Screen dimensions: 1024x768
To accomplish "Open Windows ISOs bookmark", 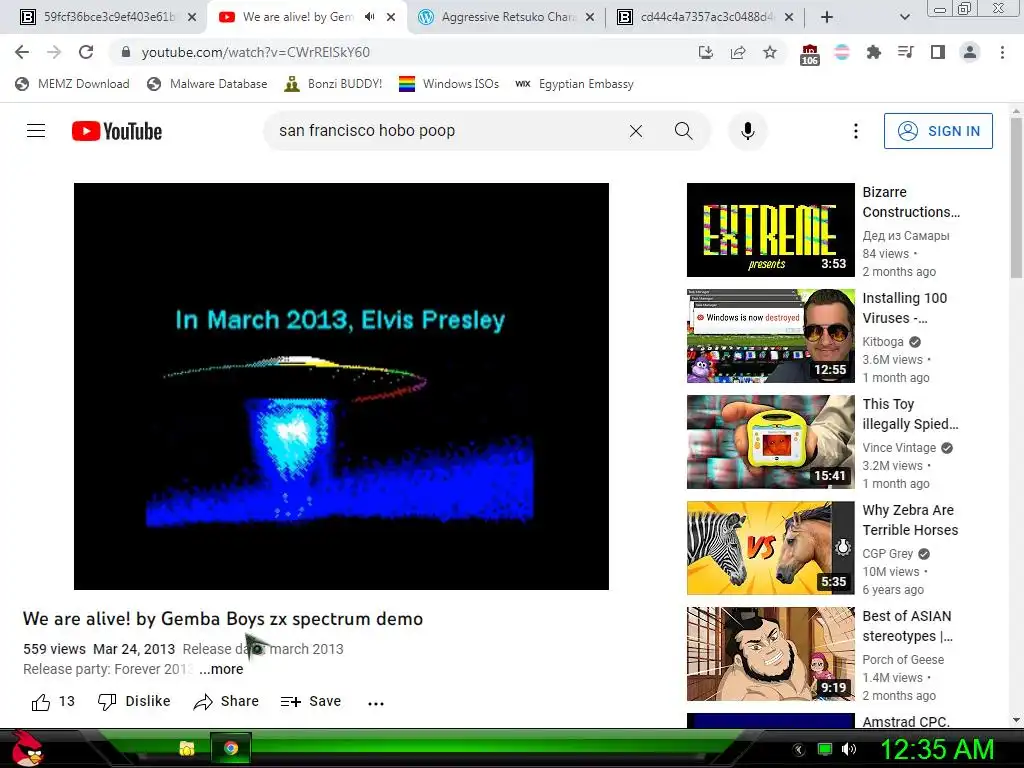I will tap(449, 84).
